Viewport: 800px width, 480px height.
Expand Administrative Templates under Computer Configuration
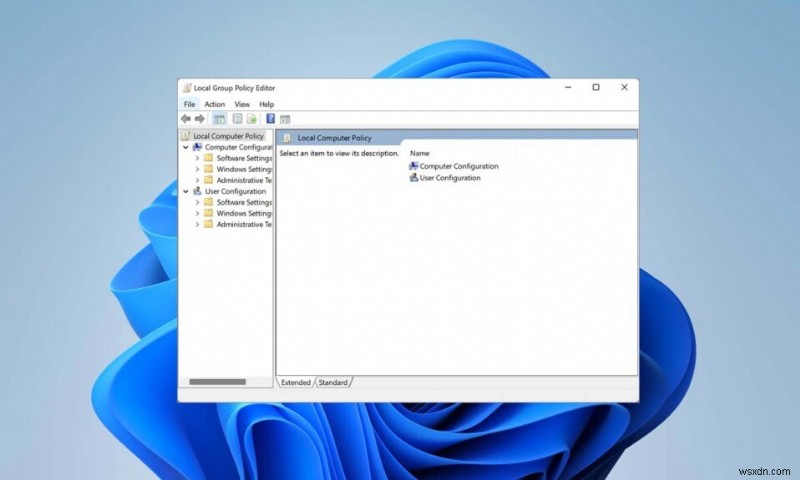(197, 180)
